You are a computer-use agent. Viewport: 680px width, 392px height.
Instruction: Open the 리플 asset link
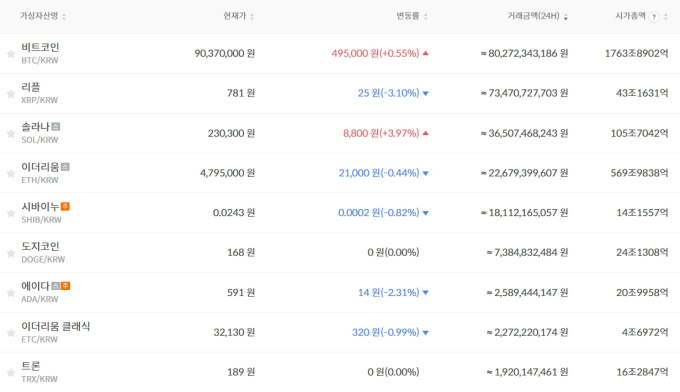[x=31, y=87]
